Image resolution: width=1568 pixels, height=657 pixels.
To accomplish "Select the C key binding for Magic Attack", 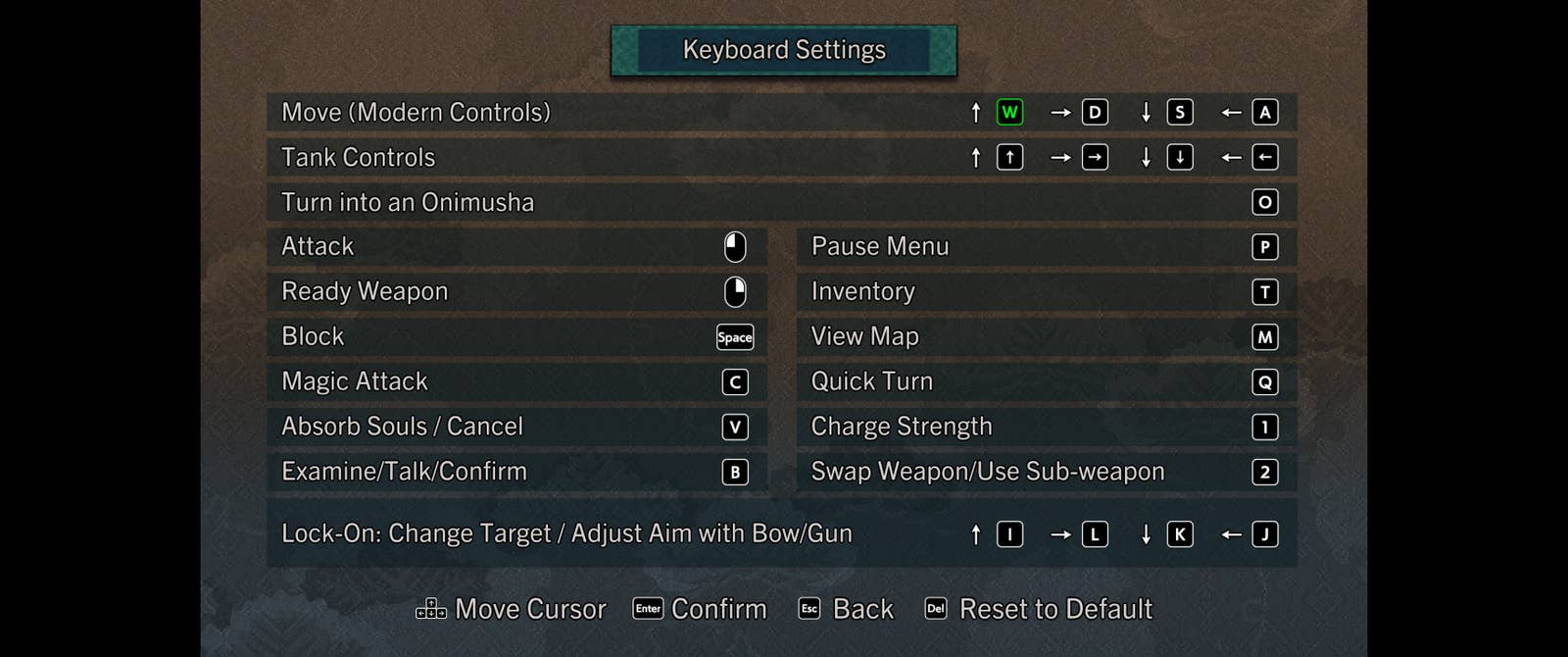I will (735, 382).
